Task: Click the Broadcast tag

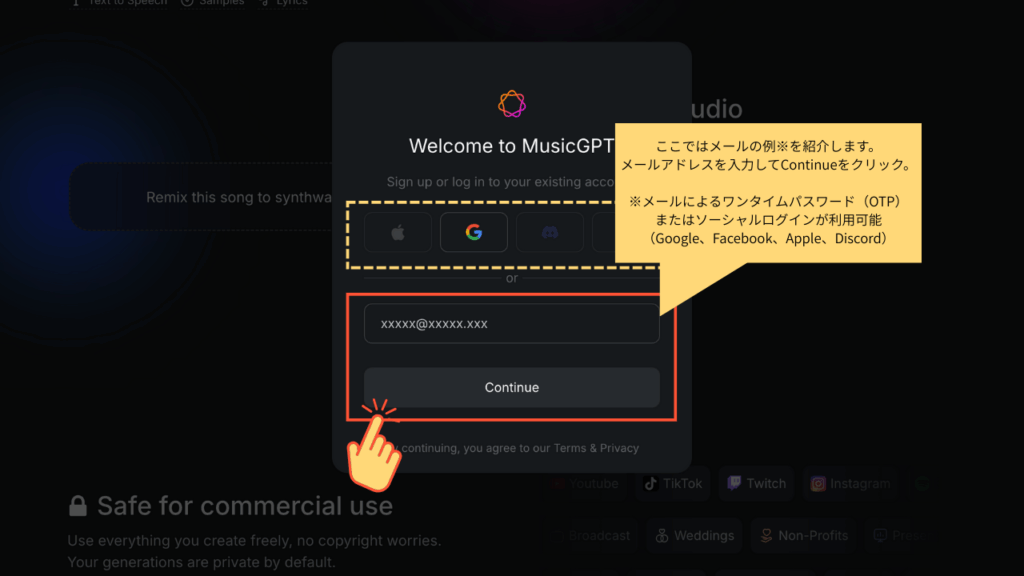Action: [x=600, y=535]
